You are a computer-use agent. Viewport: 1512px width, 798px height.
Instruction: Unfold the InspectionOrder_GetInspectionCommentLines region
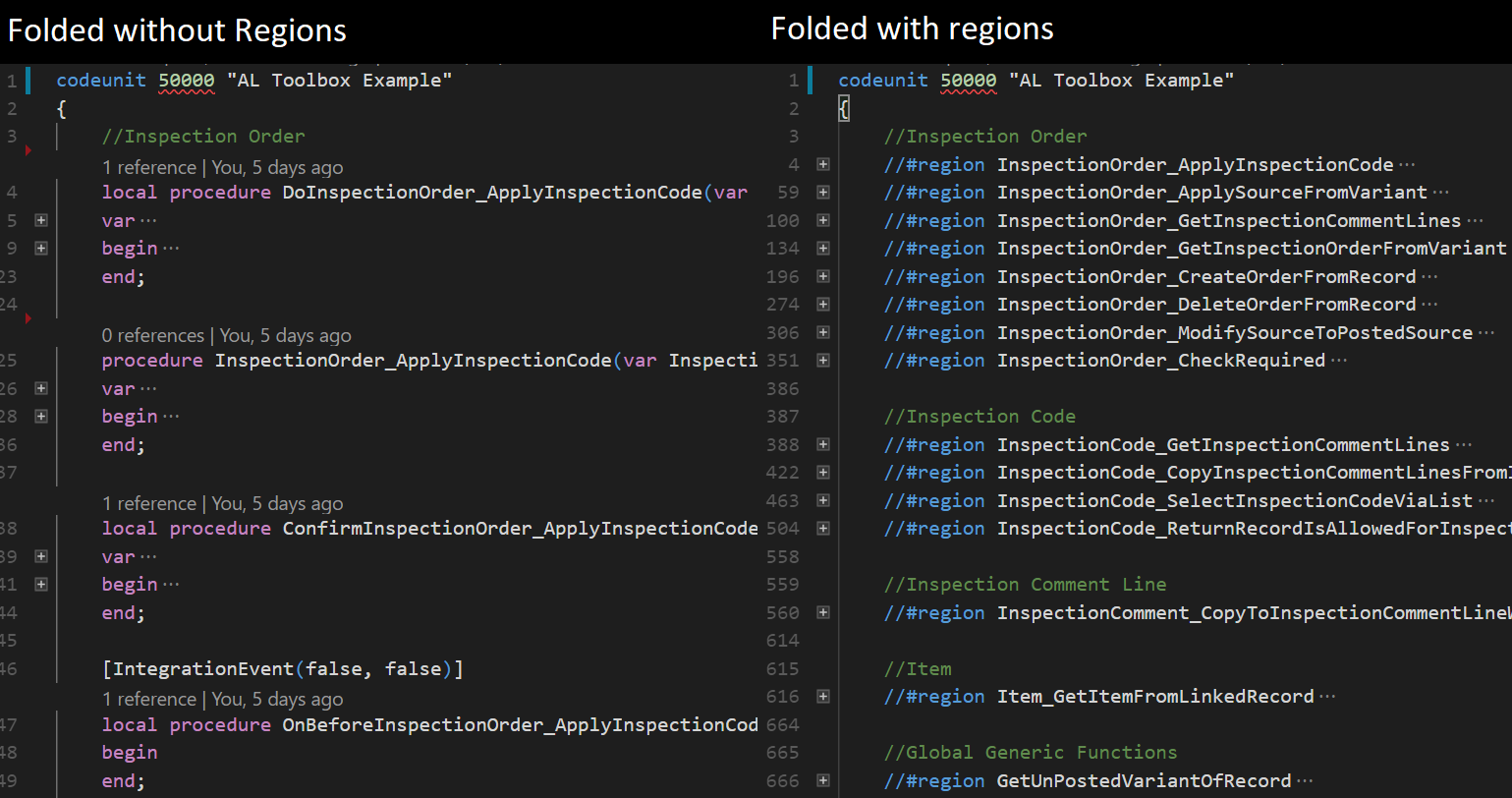(823, 221)
